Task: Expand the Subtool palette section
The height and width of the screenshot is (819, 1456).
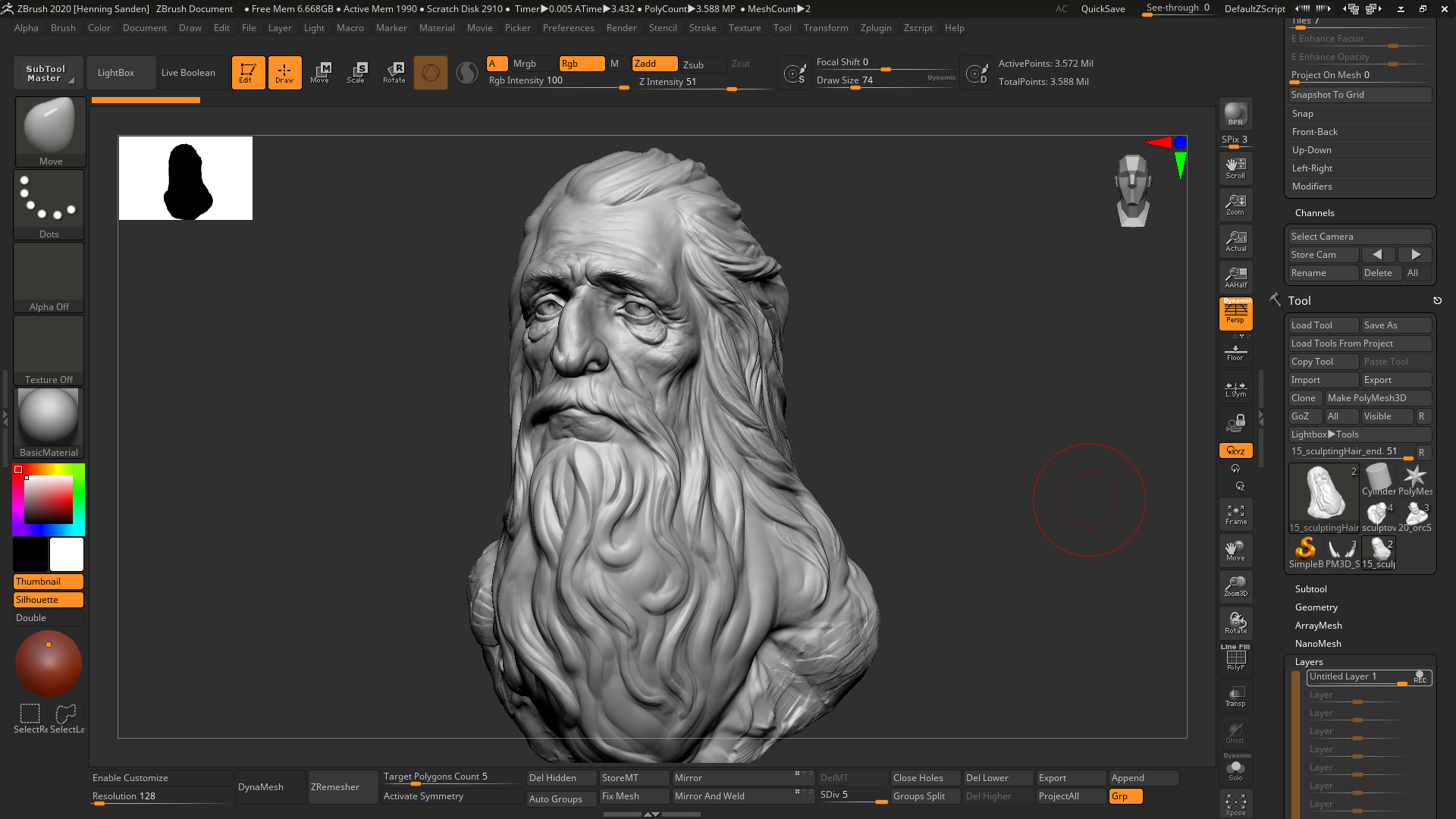Action: [x=1310, y=589]
